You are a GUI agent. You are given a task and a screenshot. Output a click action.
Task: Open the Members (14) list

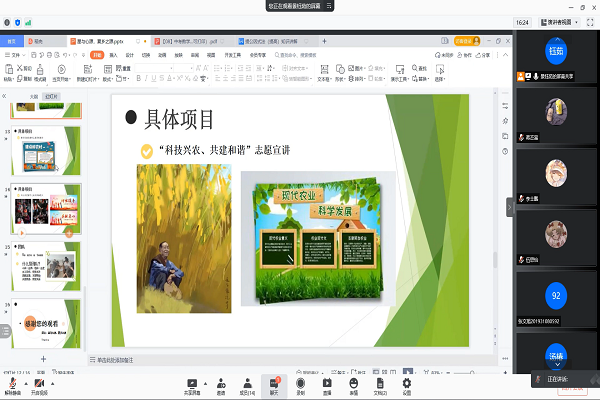pos(247,386)
